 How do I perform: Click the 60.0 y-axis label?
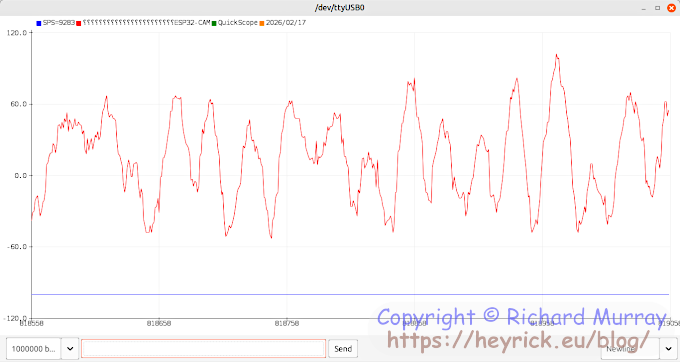click(x=19, y=104)
